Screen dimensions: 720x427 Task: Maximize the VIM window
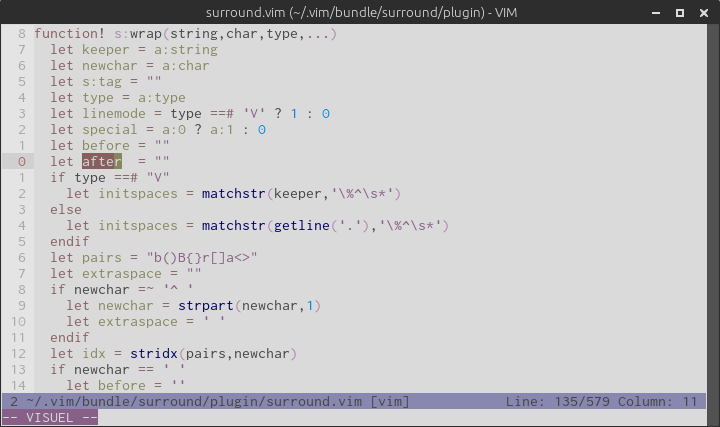point(680,13)
